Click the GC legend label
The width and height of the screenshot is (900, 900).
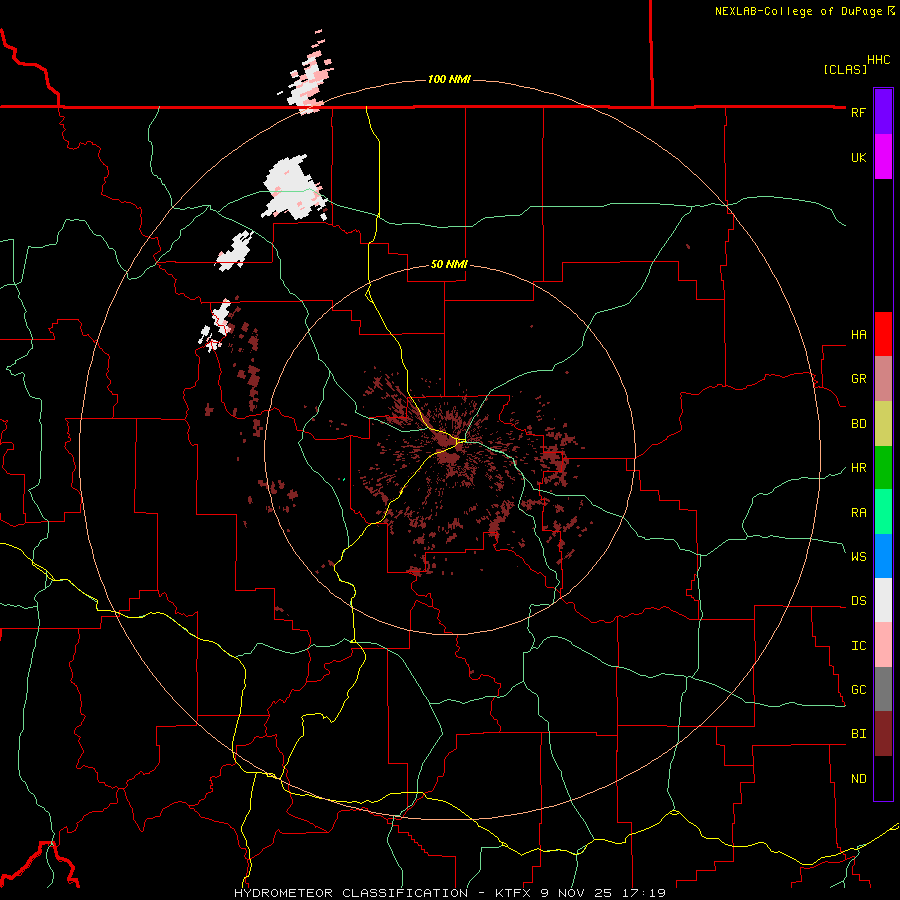pos(858,690)
